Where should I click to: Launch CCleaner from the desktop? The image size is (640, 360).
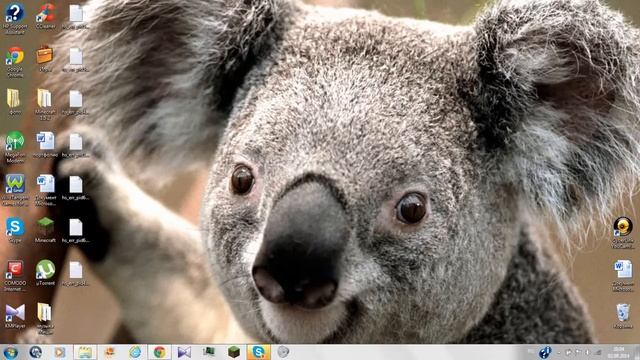point(45,16)
